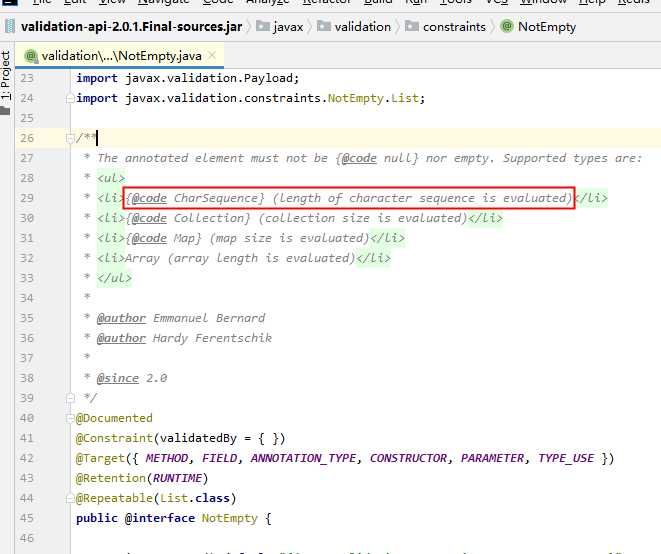
Task: Click the @Constraint annotation
Action: (114, 438)
